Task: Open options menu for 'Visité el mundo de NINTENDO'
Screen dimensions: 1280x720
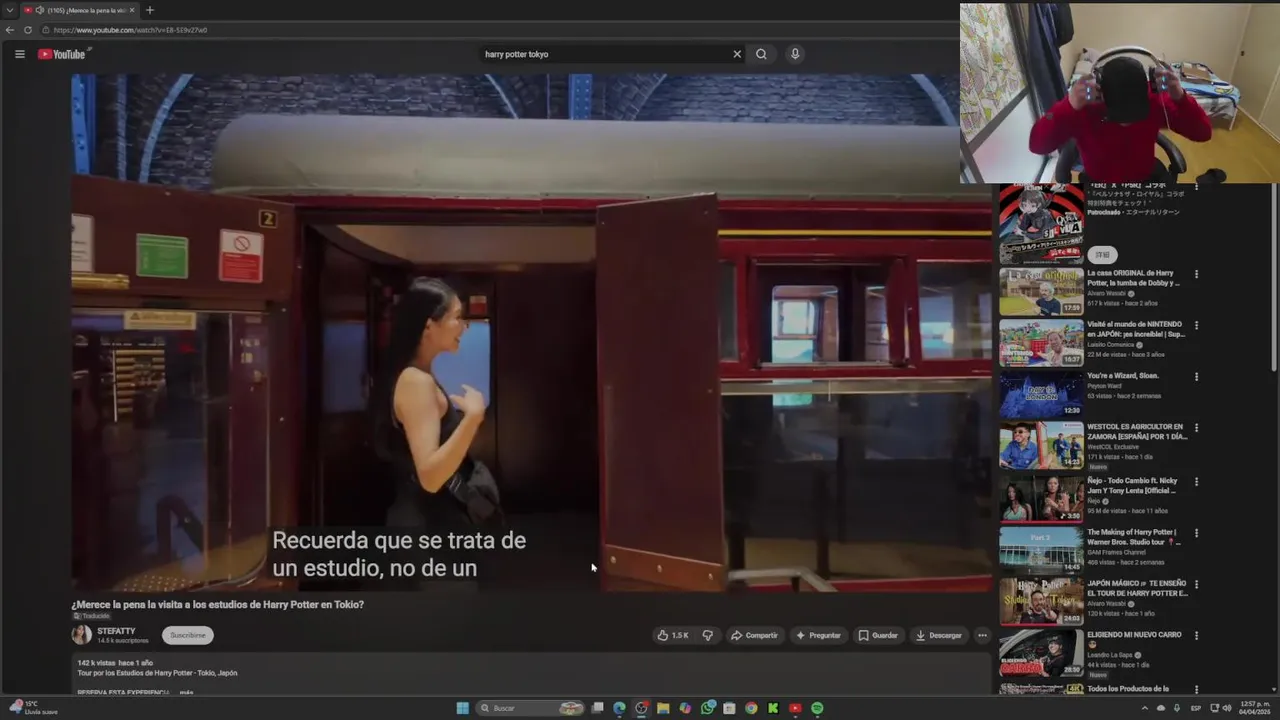Action: (x=1196, y=326)
